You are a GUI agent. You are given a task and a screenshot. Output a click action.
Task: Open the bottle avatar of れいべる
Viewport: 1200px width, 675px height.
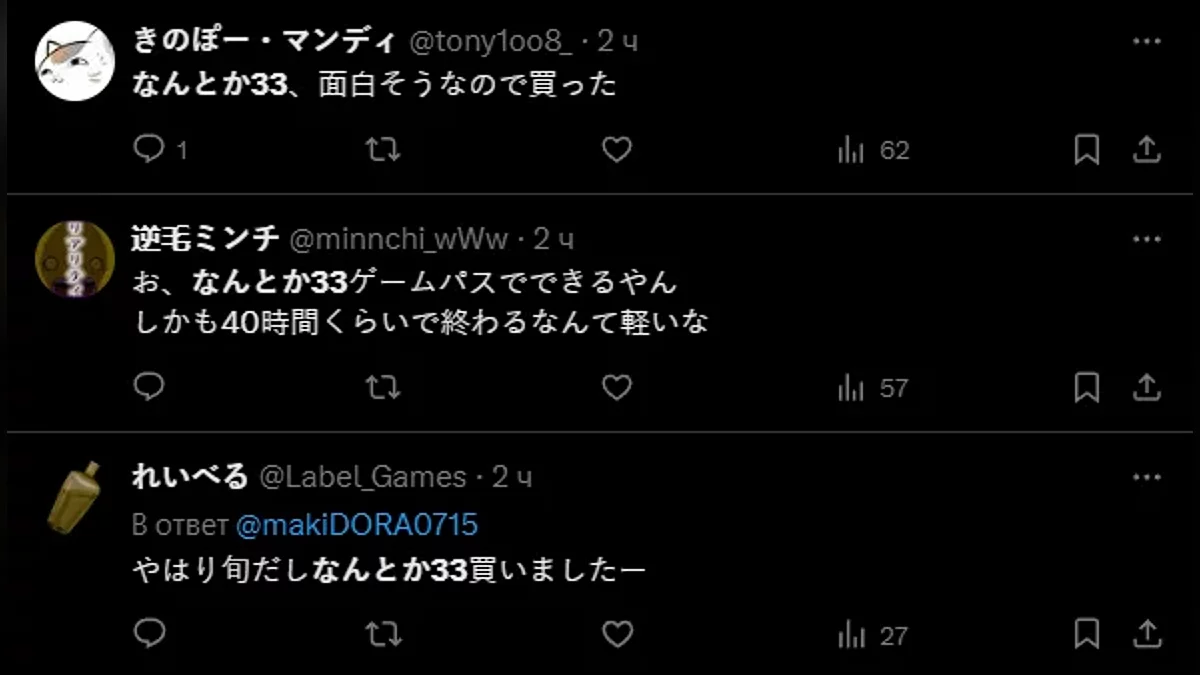click(x=75, y=496)
